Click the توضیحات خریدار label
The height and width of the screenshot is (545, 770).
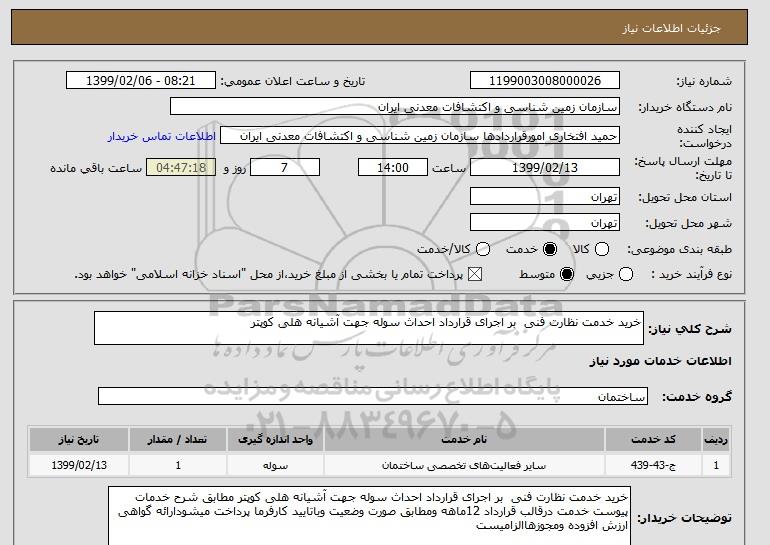(x=685, y=518)
